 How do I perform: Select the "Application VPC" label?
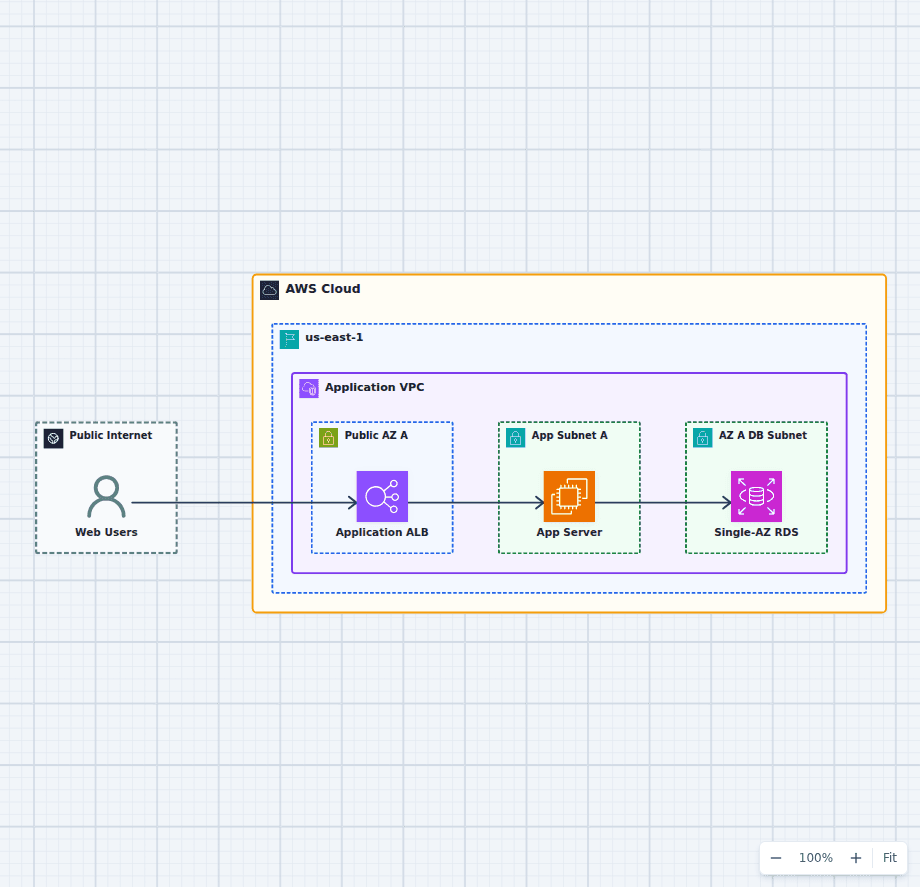pyautogui.click(x=374, y=387)
